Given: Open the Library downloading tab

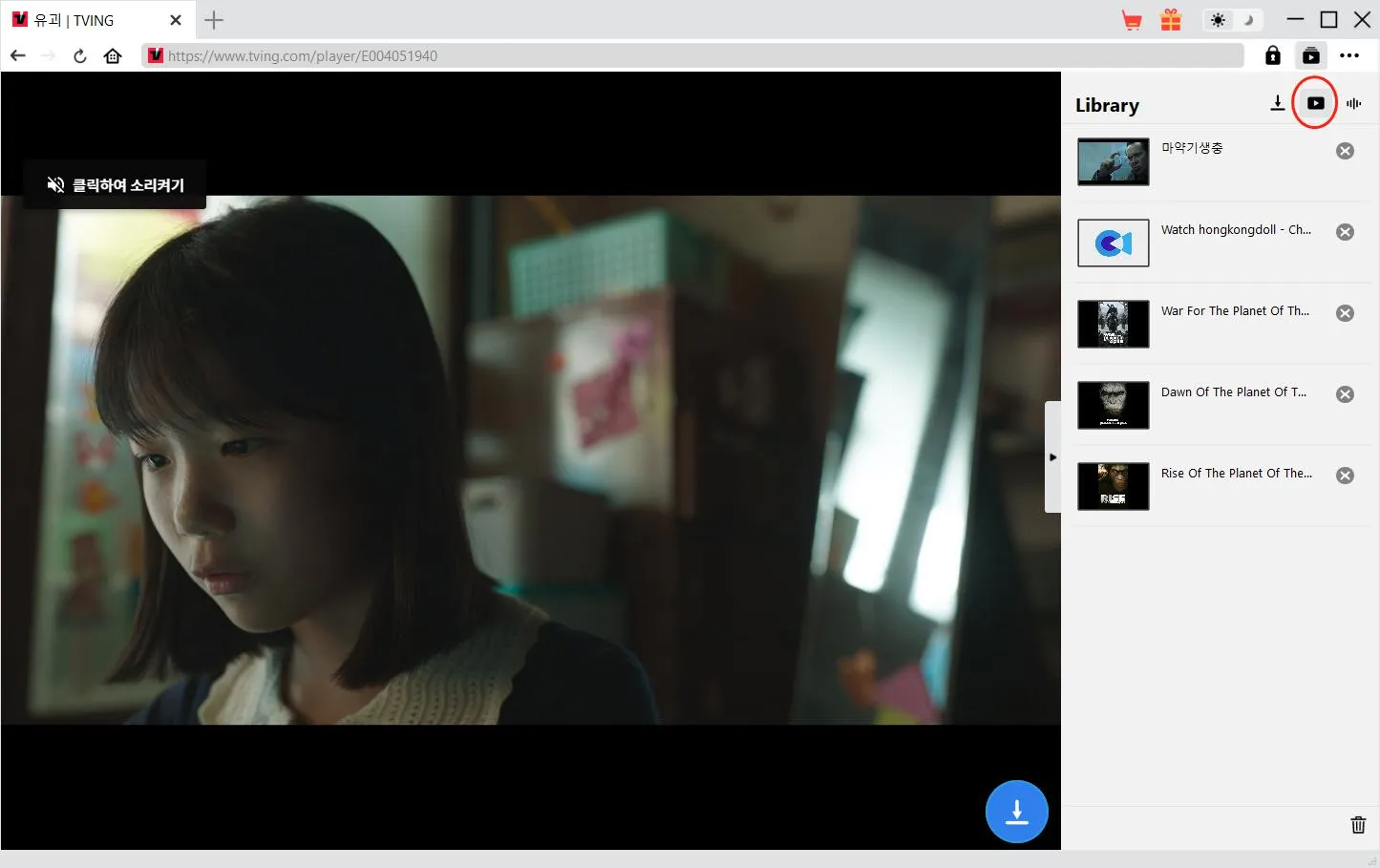Looking at the screenshot, I should coord(1277,103).
